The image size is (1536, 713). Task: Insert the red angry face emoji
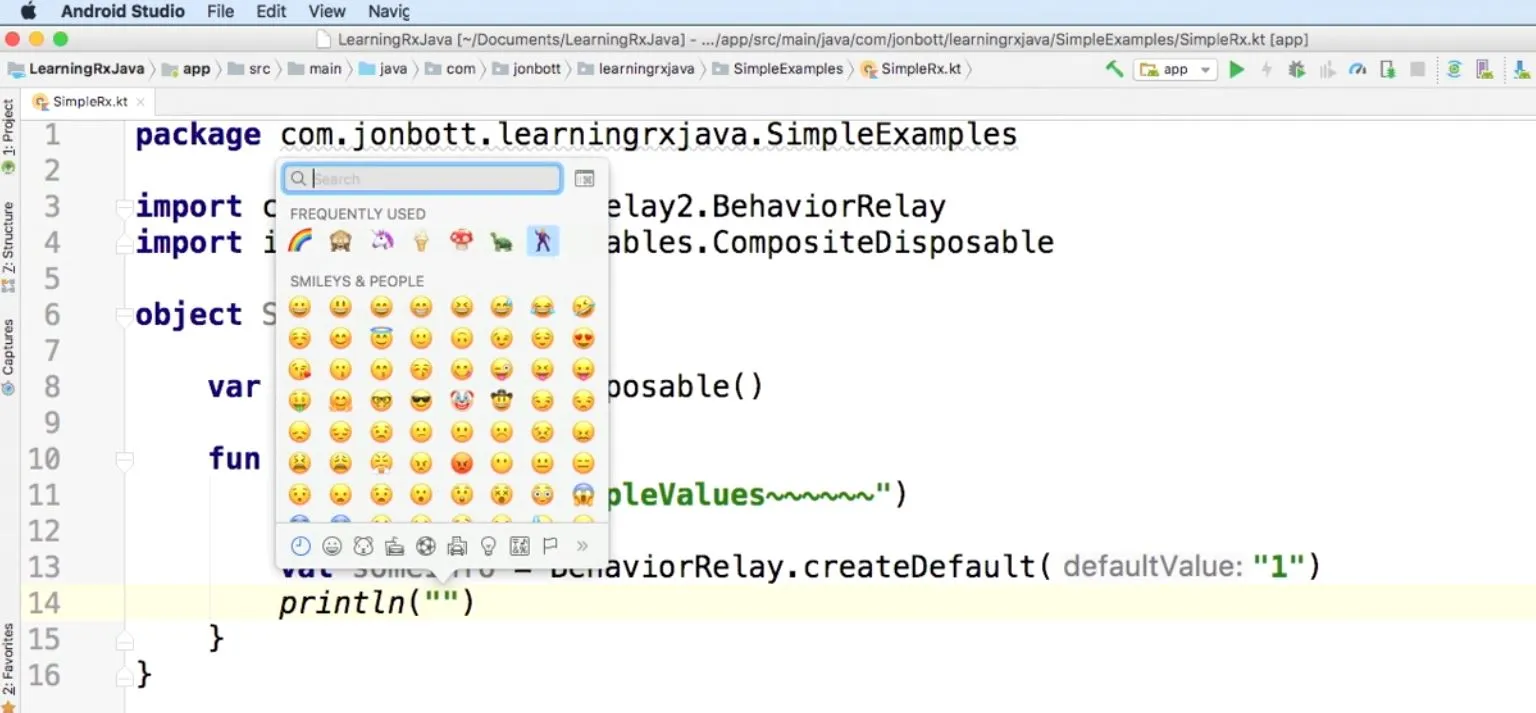(461, 463)
